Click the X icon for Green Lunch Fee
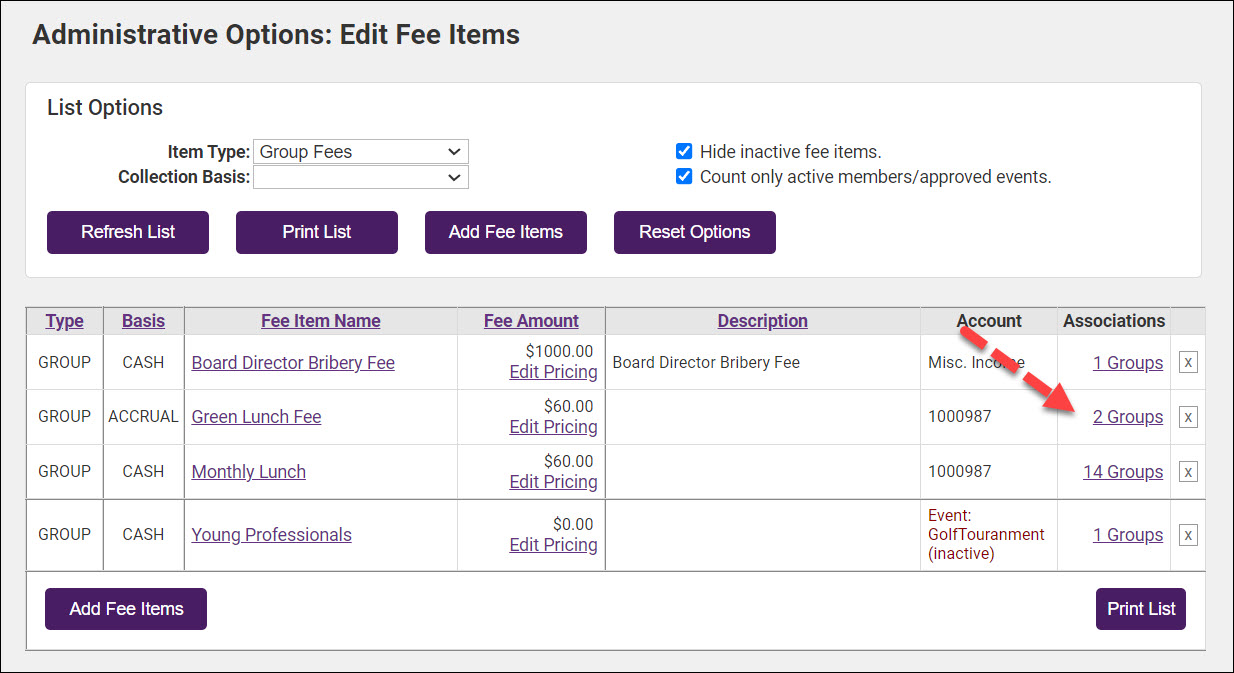This screenshot has width=1234, height=673. (1187, 417)
